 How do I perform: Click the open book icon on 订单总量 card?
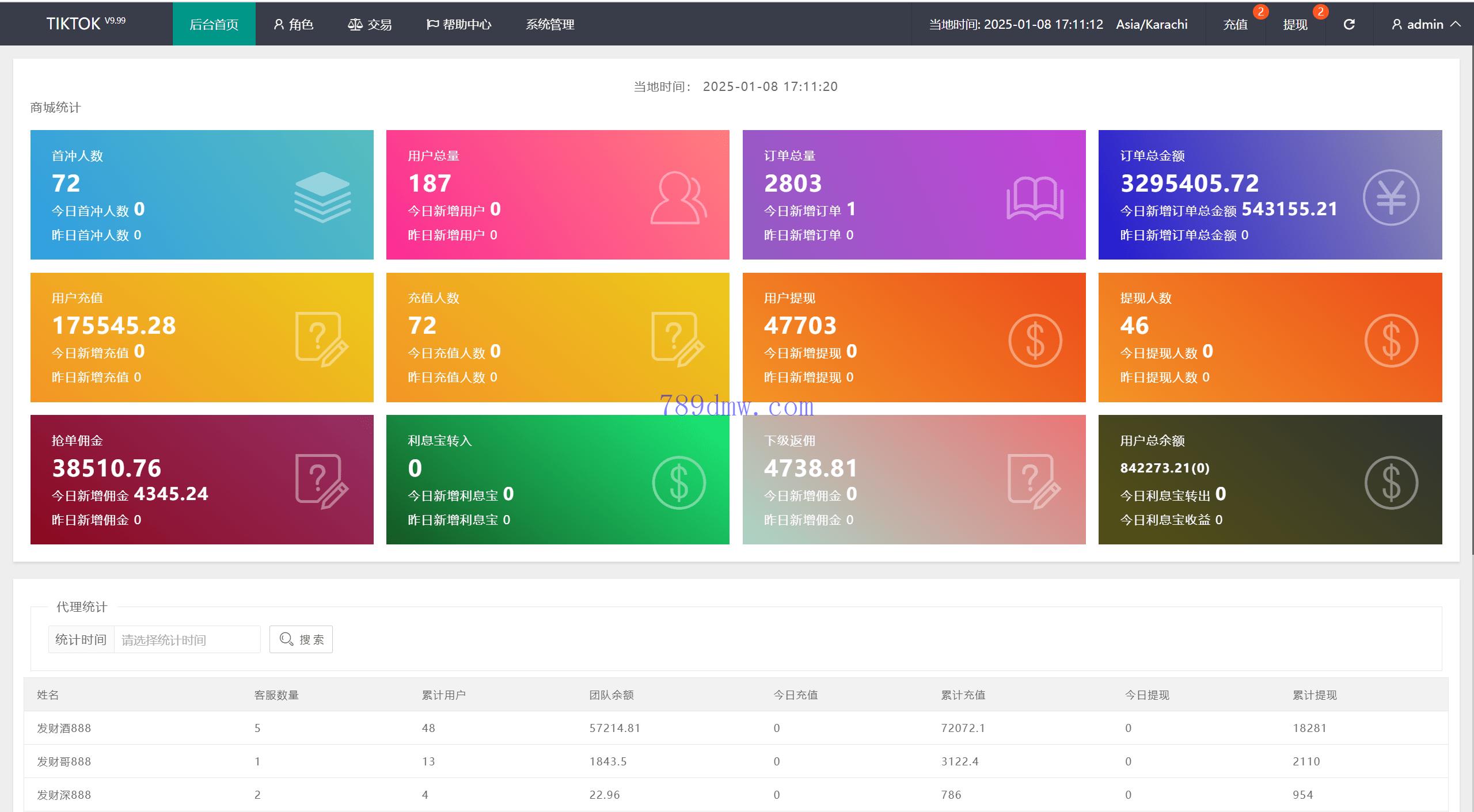(x=1035, y=199)
